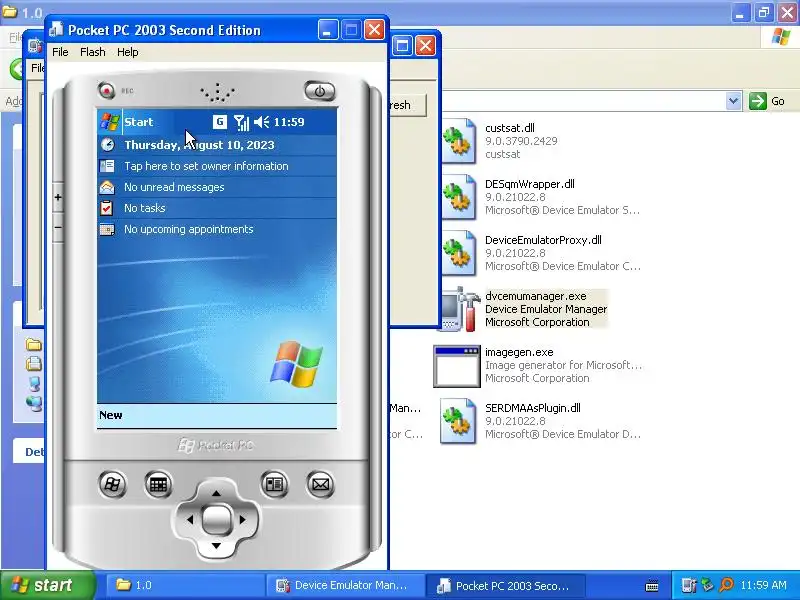Tap 'Tap here to set owner information'
This screenshot has height=600, width=800.
coord(206,166)
